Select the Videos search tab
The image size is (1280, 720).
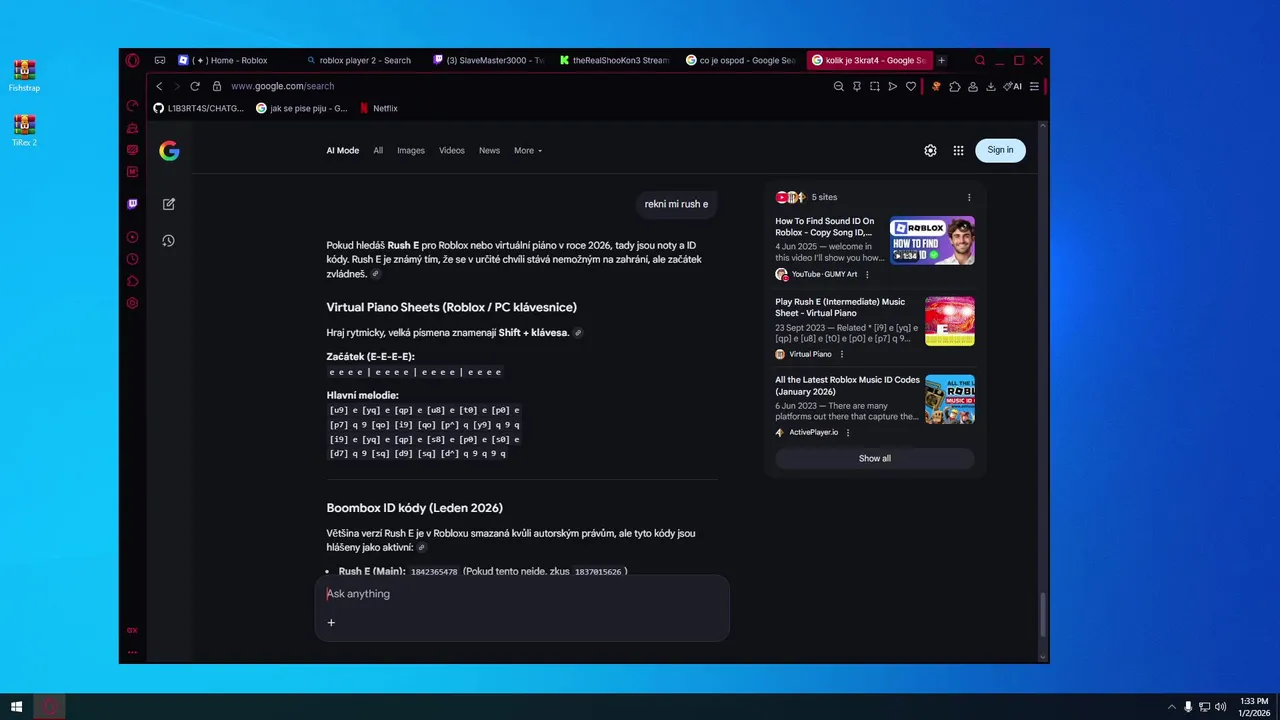point(452,150)
